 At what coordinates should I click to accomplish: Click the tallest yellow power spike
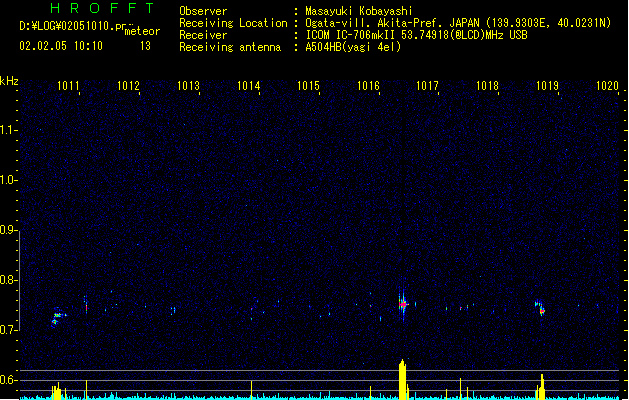402,380
